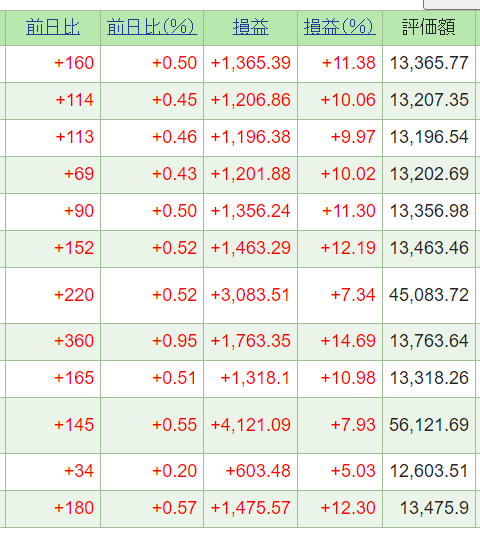Click the 損益(%) column header link
Image resolution: width=480 pixels, height=543 pixels.
340,27
